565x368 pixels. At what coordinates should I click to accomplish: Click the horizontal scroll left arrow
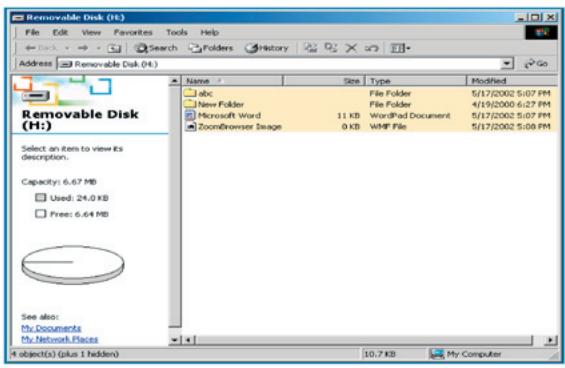coord(188,340)
